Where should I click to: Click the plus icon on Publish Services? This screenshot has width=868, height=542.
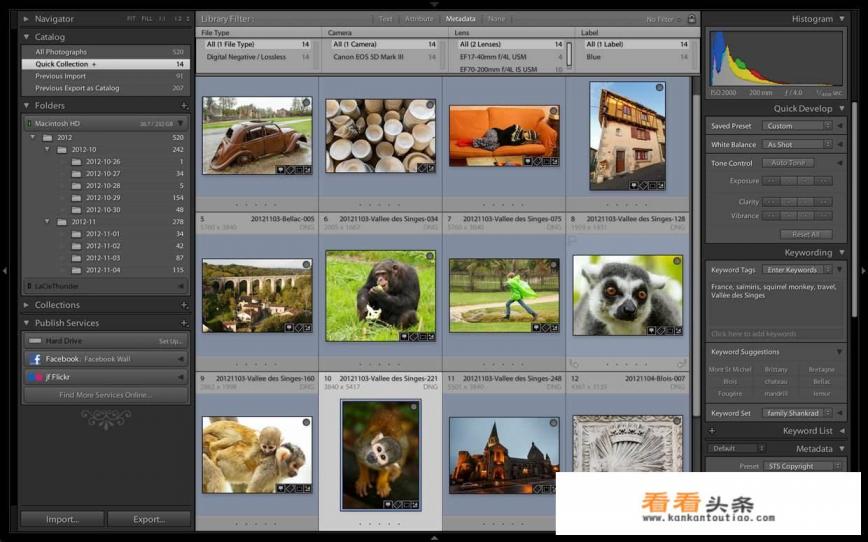coord(184,323)
